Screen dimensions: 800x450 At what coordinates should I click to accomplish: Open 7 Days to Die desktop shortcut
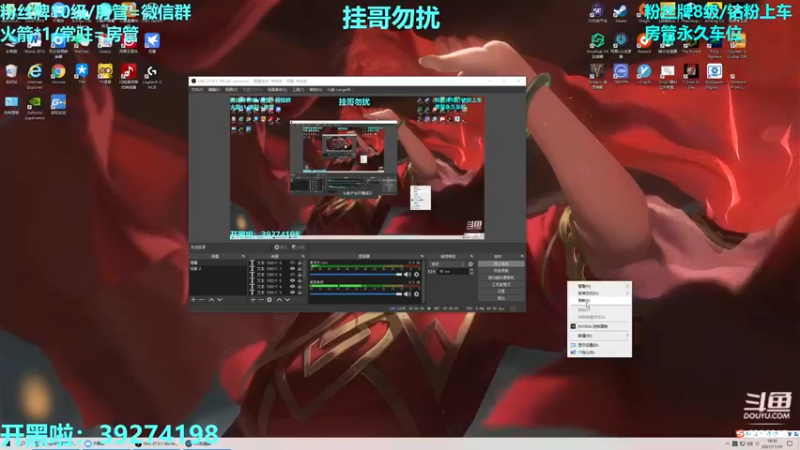[x=691, y=77]
